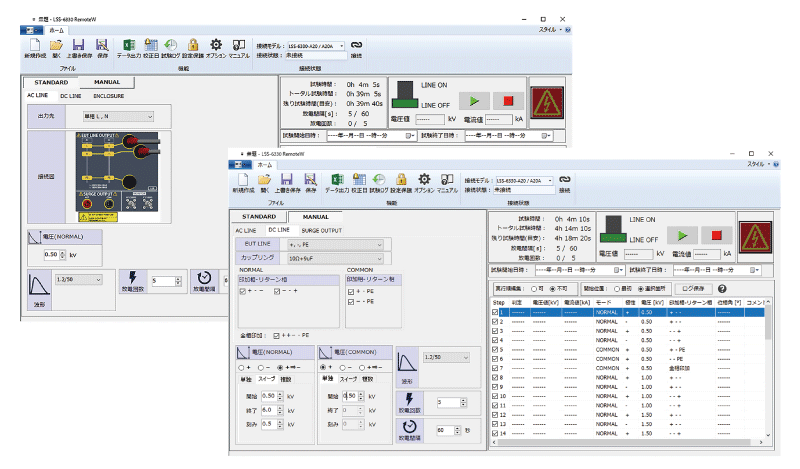
Task: Open カップリング dropdown (10Ω+9μF)
Action: [x=335, y=258]
